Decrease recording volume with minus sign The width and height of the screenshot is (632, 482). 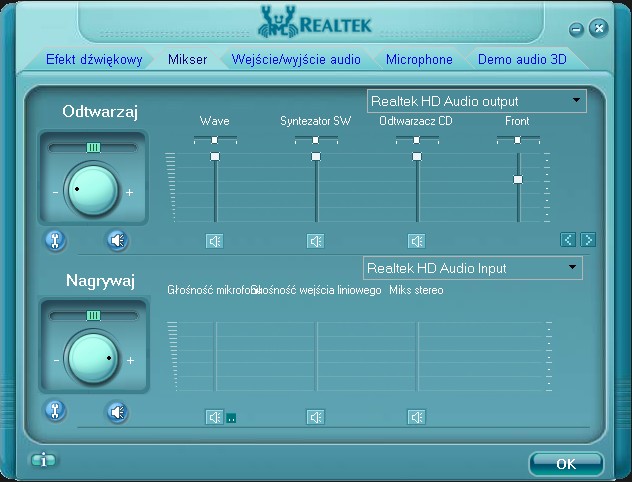(x=56, y=361)
